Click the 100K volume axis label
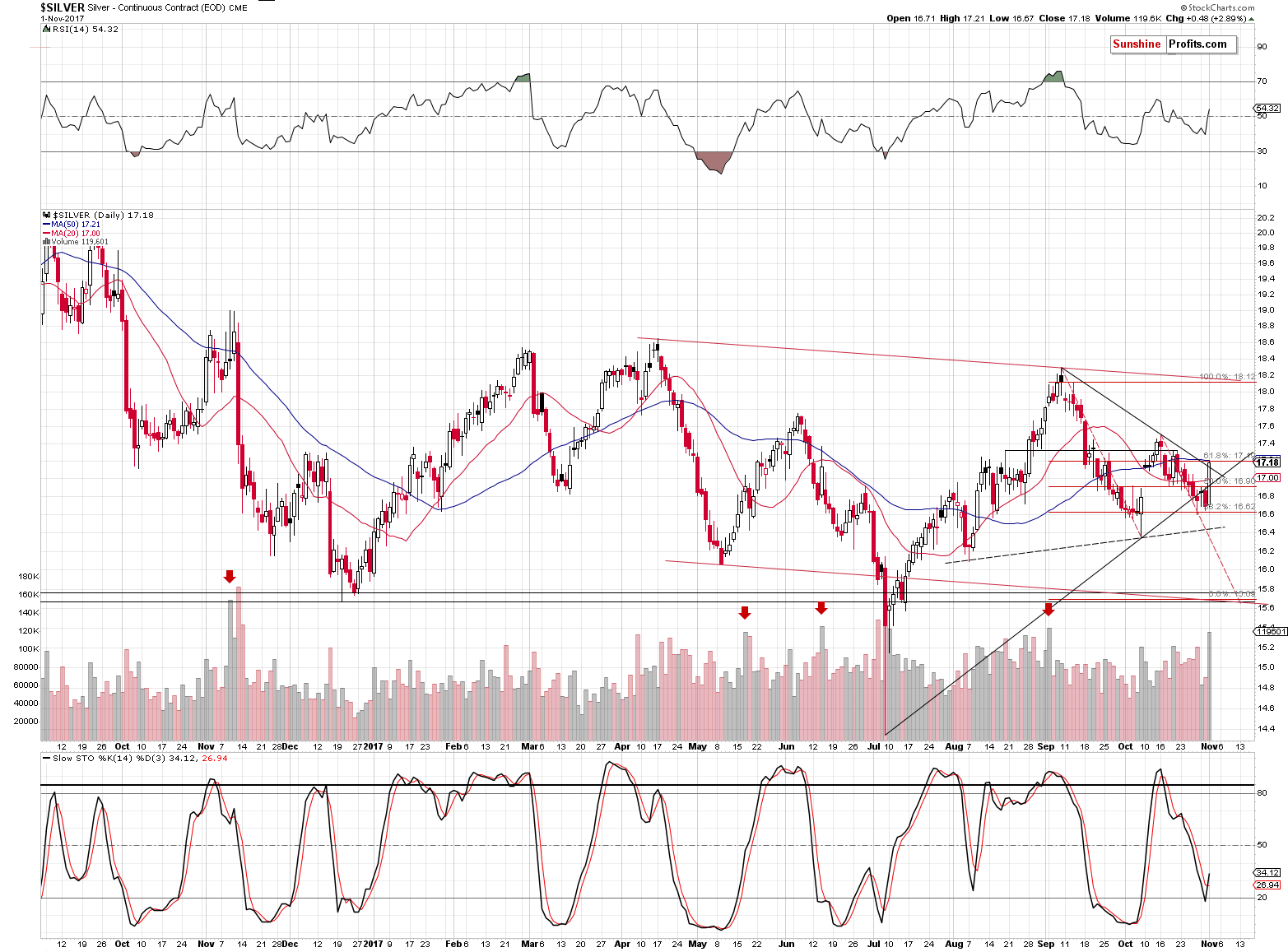The image size is (1288, 952). [x=28, y=649]
